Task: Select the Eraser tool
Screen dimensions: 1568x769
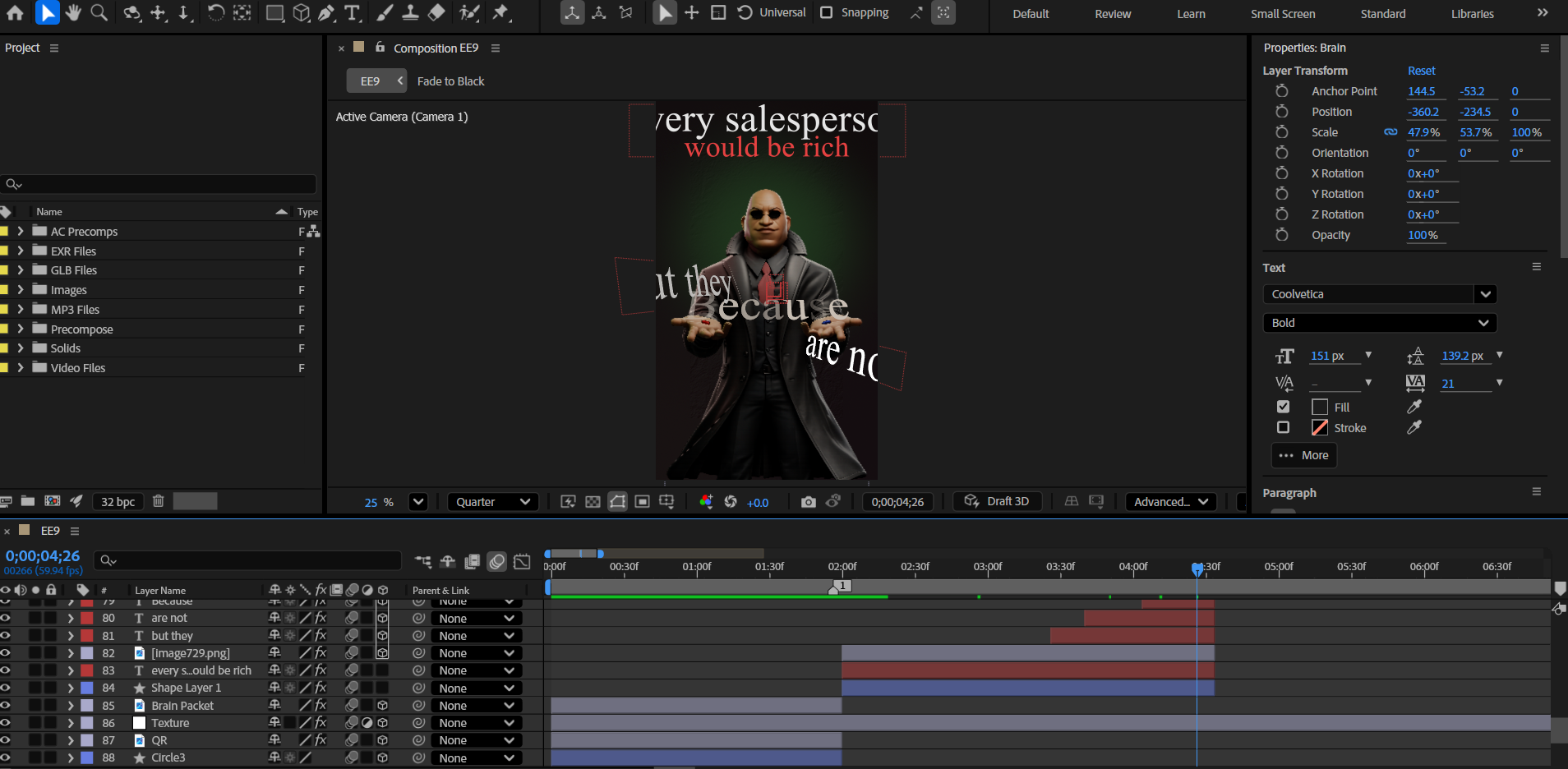Action: coord(437,12)
